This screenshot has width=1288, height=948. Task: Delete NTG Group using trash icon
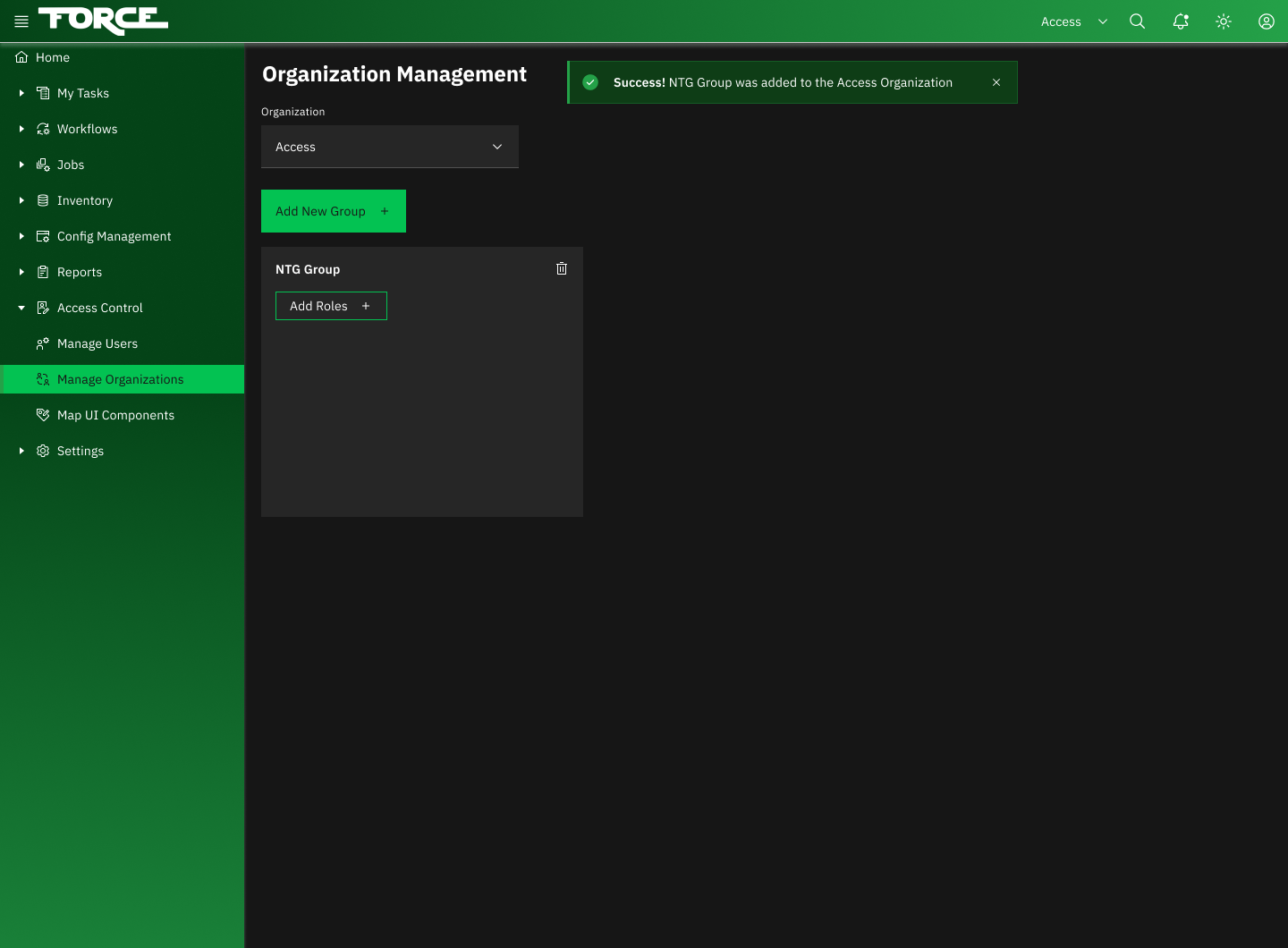point(562,268)
